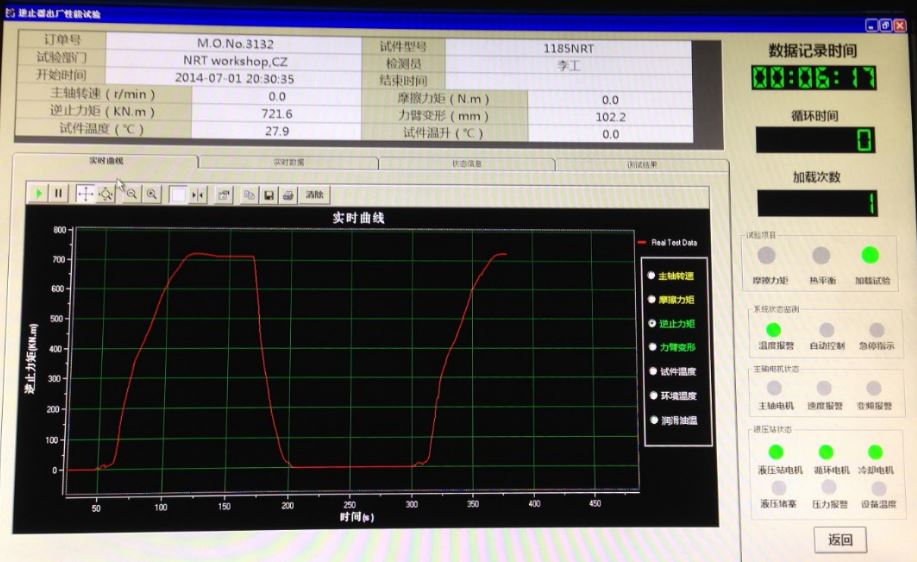
Task: Open chart properties editor icon
Action: point(224,194)
